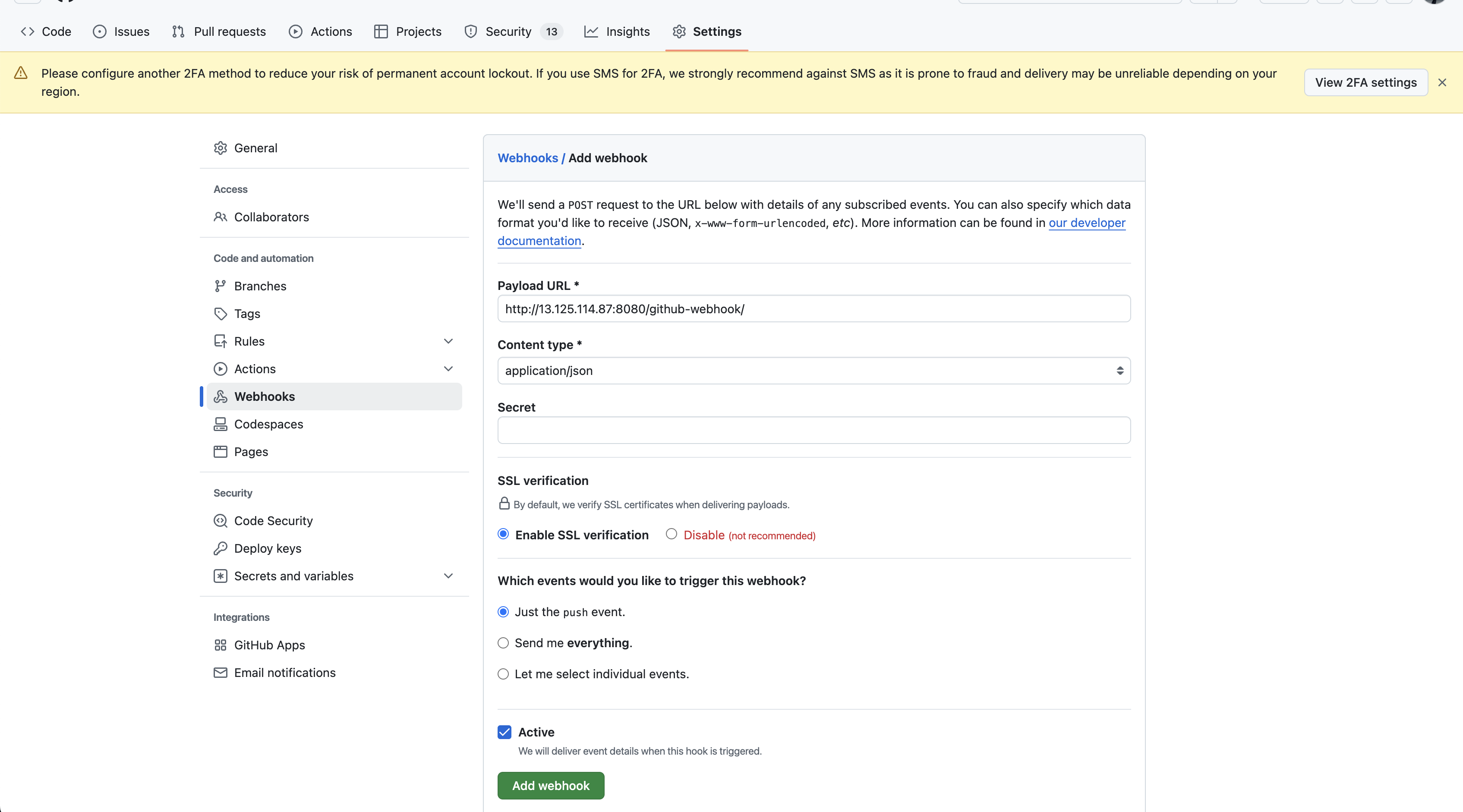Open the developer documentation link
The width and height of the screenshot is (1463, 812).
click(x=1086, y=223)
